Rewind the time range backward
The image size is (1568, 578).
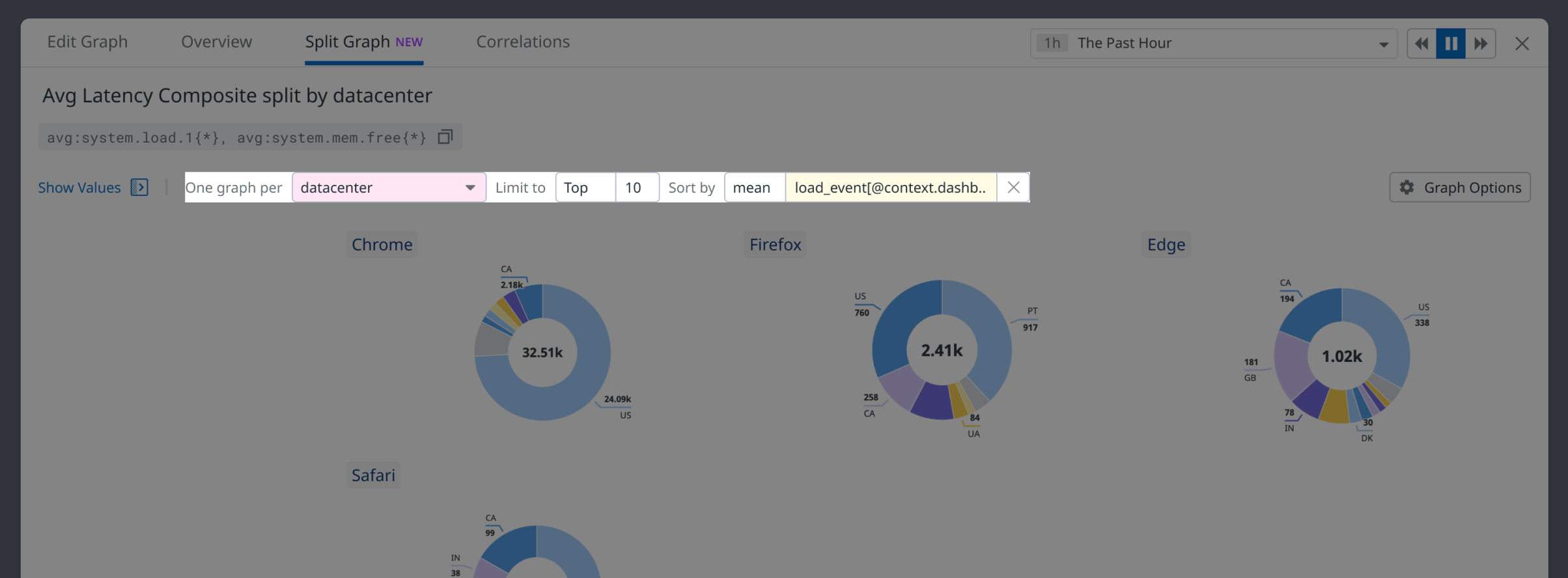click(x=1421, y=44)
